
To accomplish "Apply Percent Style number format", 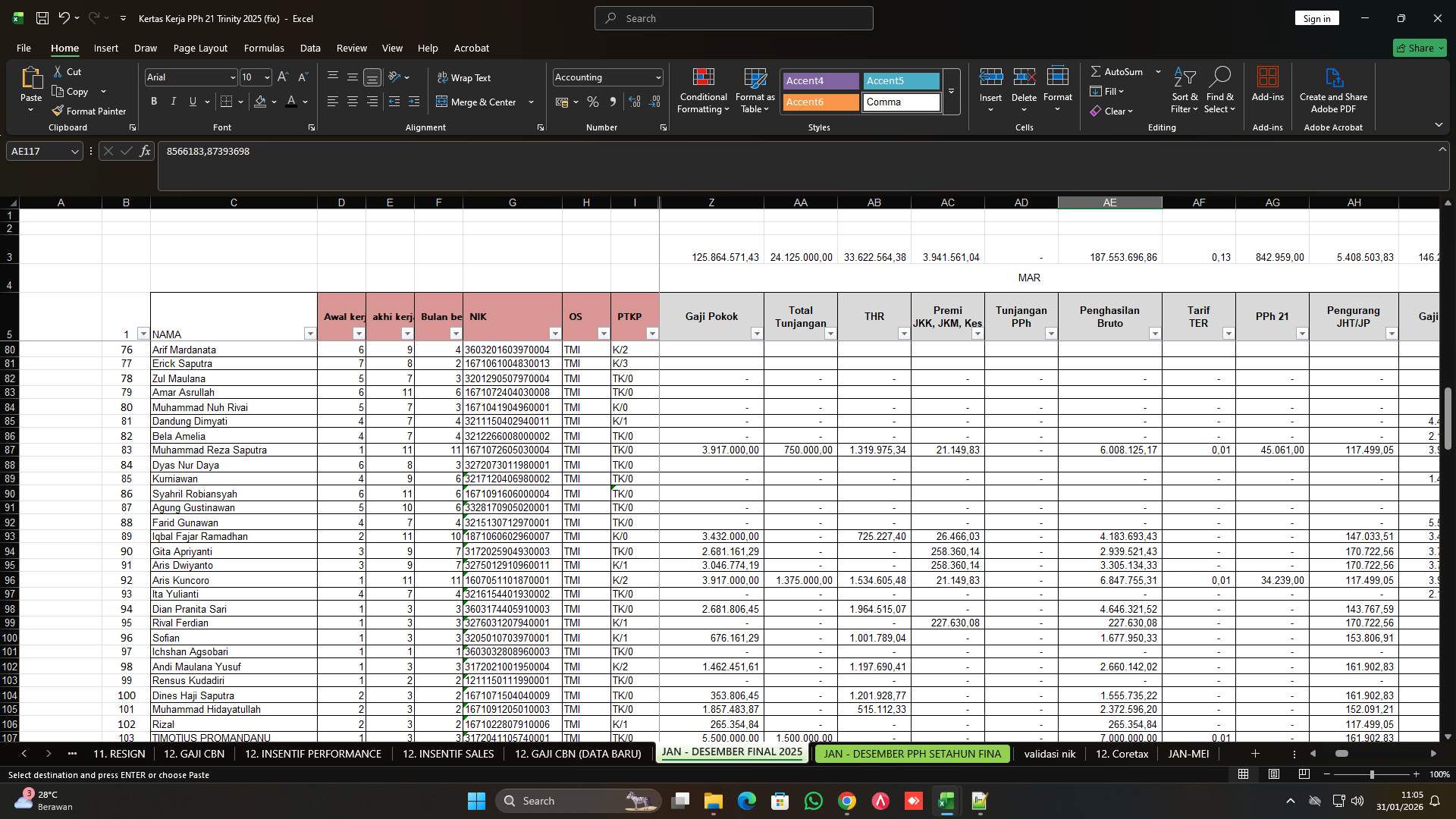I will click(x=593, y=102).
